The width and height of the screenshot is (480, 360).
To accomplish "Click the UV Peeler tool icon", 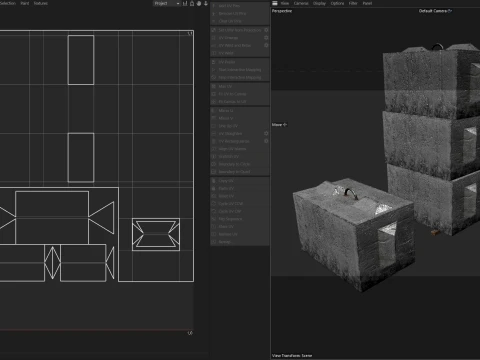I will click(214, 62).
